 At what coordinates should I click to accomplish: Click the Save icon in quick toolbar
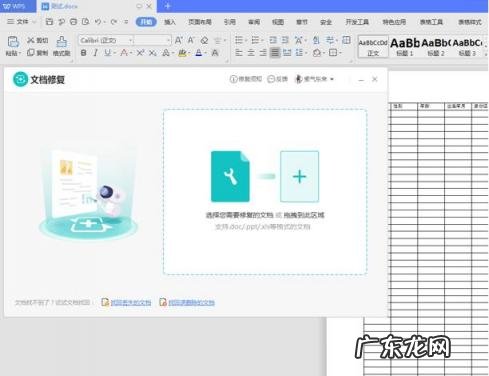click(x=49, y=22)
